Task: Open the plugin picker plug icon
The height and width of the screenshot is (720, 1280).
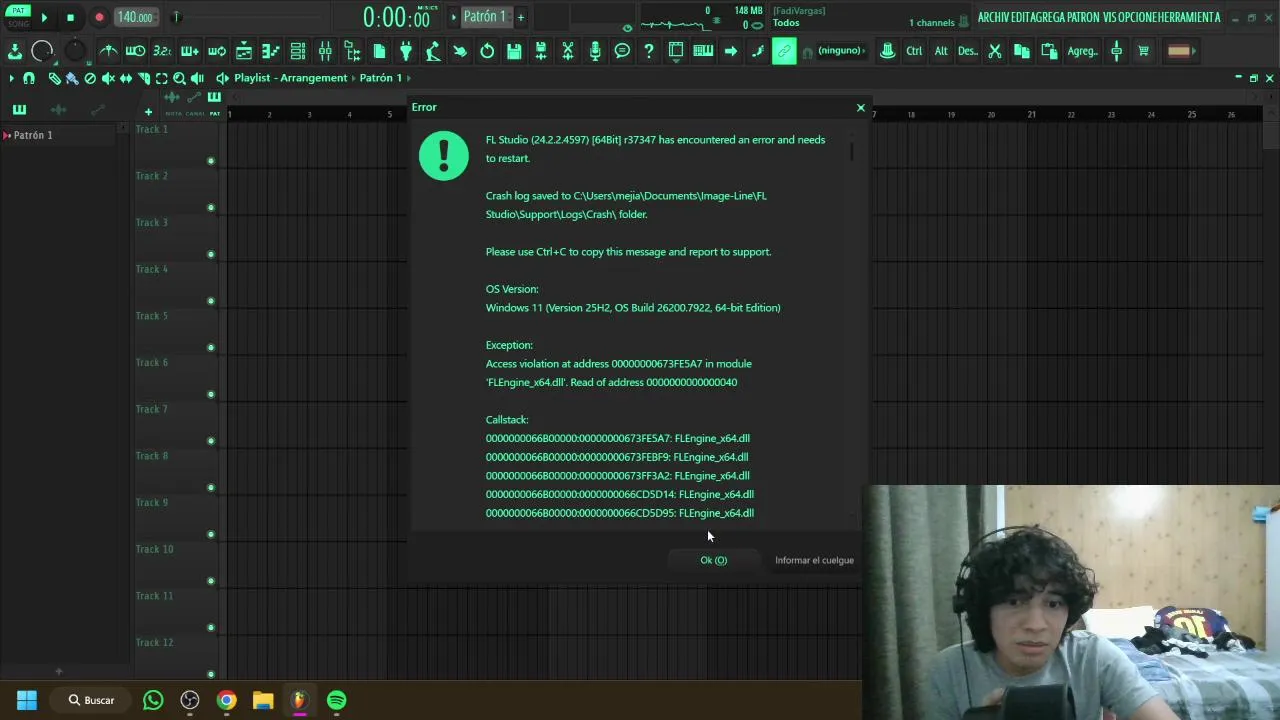Action: click(x=406, y=51)
